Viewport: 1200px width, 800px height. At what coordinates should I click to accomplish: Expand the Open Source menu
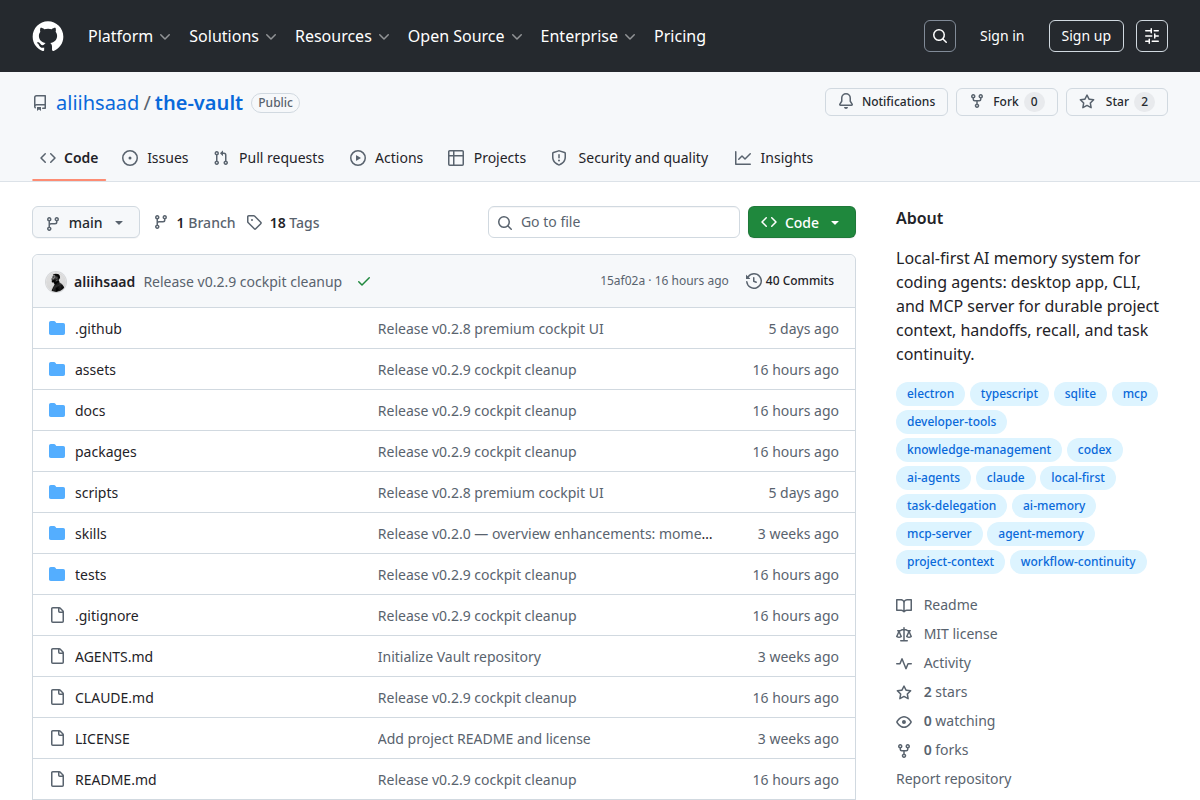coord(465,36)
